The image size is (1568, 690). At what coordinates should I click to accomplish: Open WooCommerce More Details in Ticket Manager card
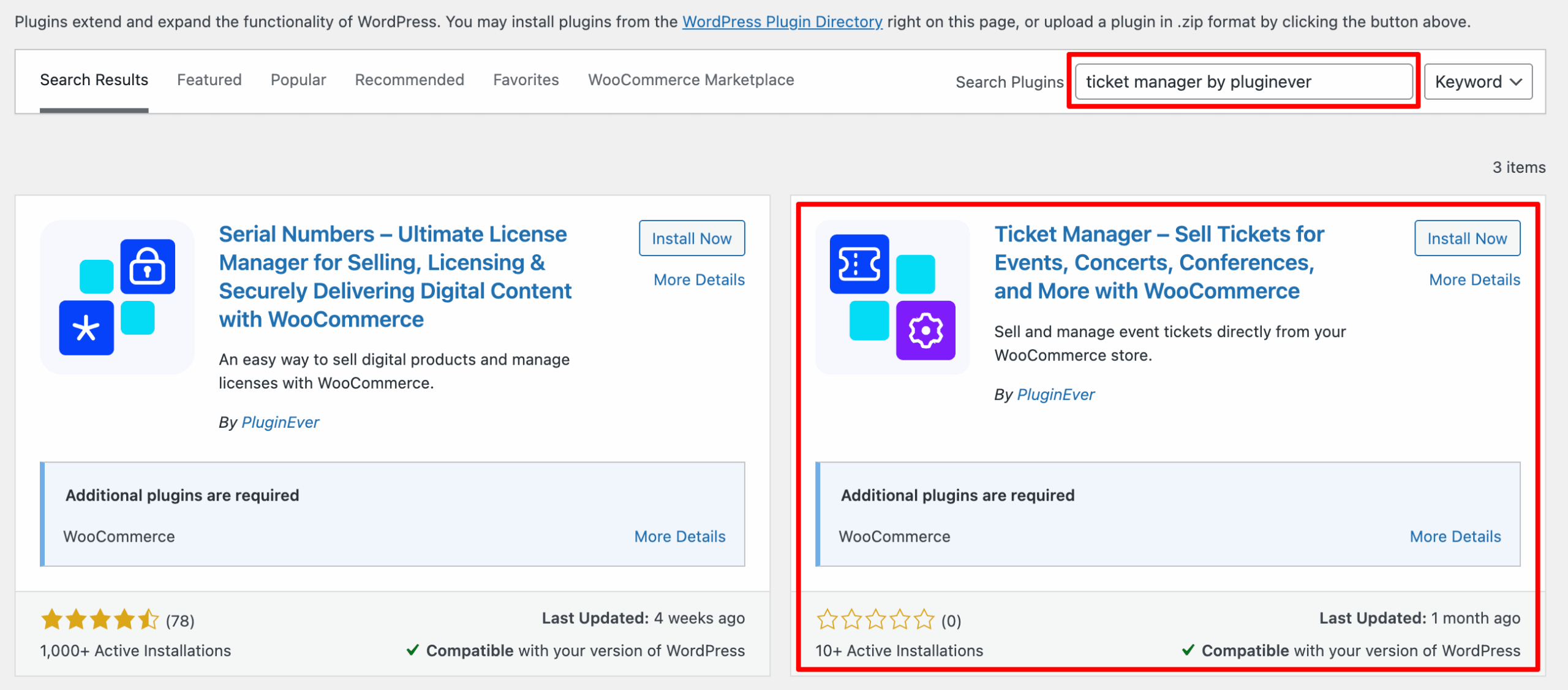[1455, 536]
